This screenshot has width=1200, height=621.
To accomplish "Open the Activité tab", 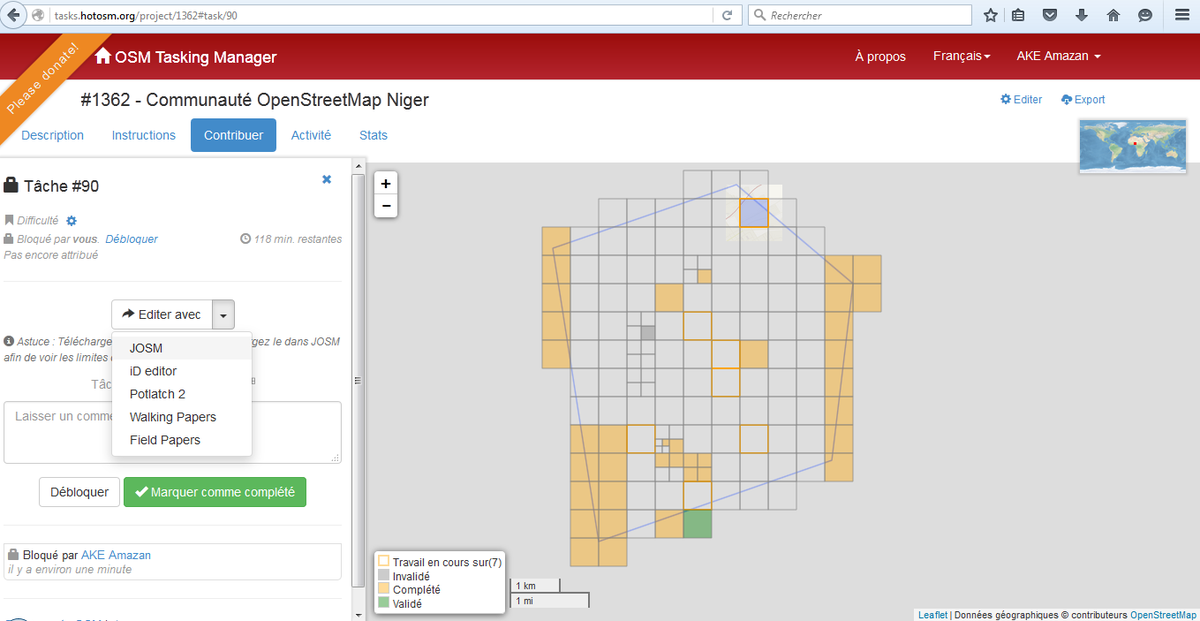I will click(311, 135).
